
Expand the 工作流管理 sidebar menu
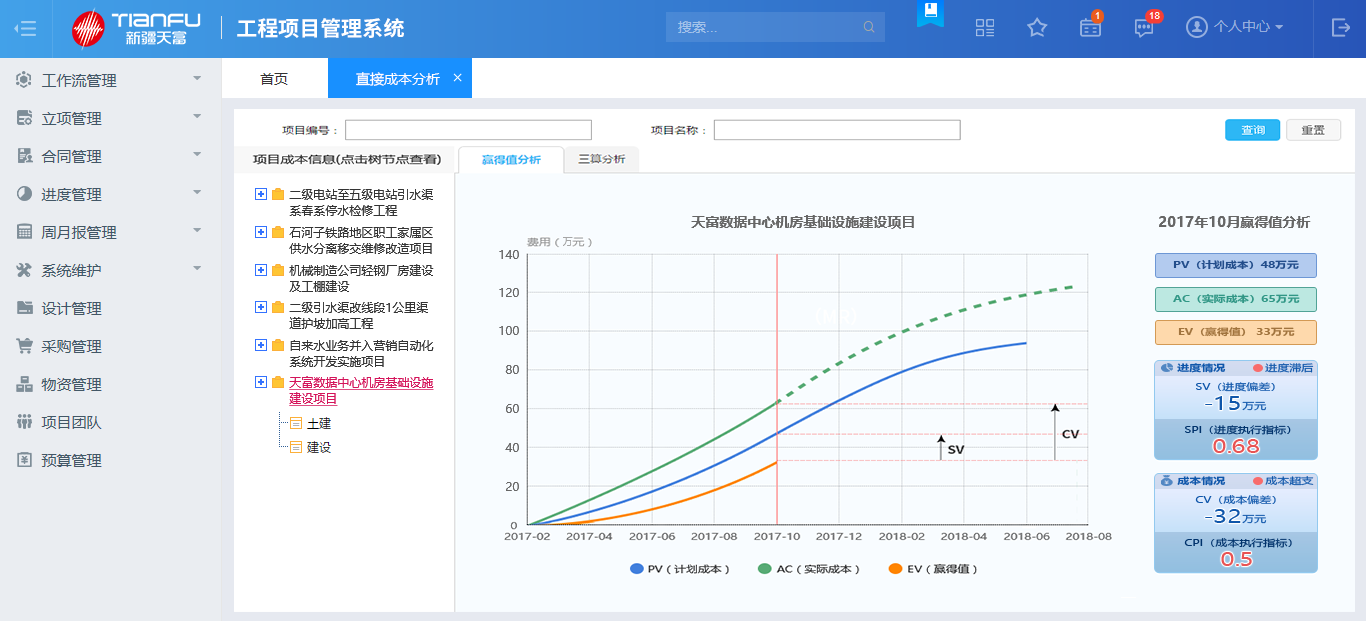click(x=110, y=80)
